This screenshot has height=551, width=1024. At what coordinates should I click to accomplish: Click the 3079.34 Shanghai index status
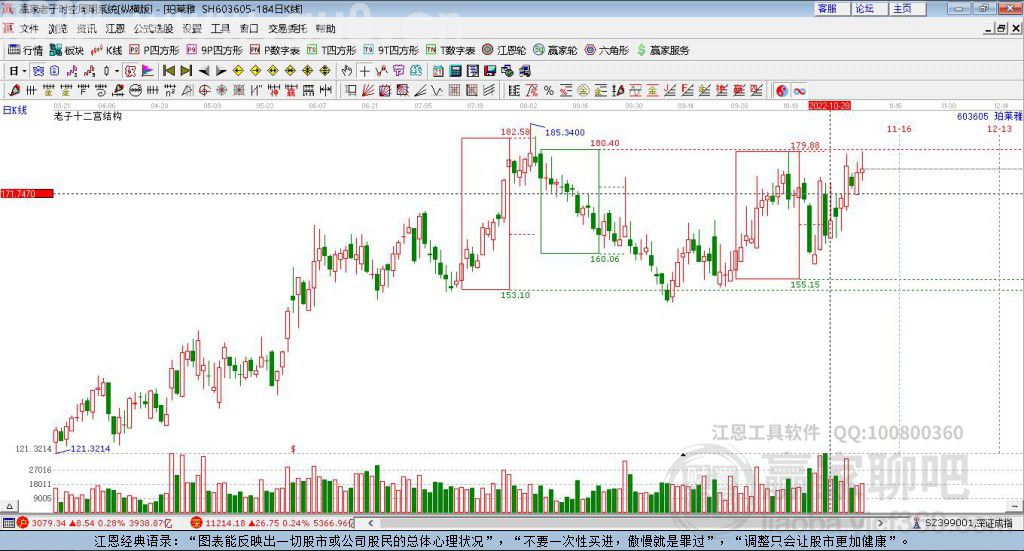tap(48, 523)
